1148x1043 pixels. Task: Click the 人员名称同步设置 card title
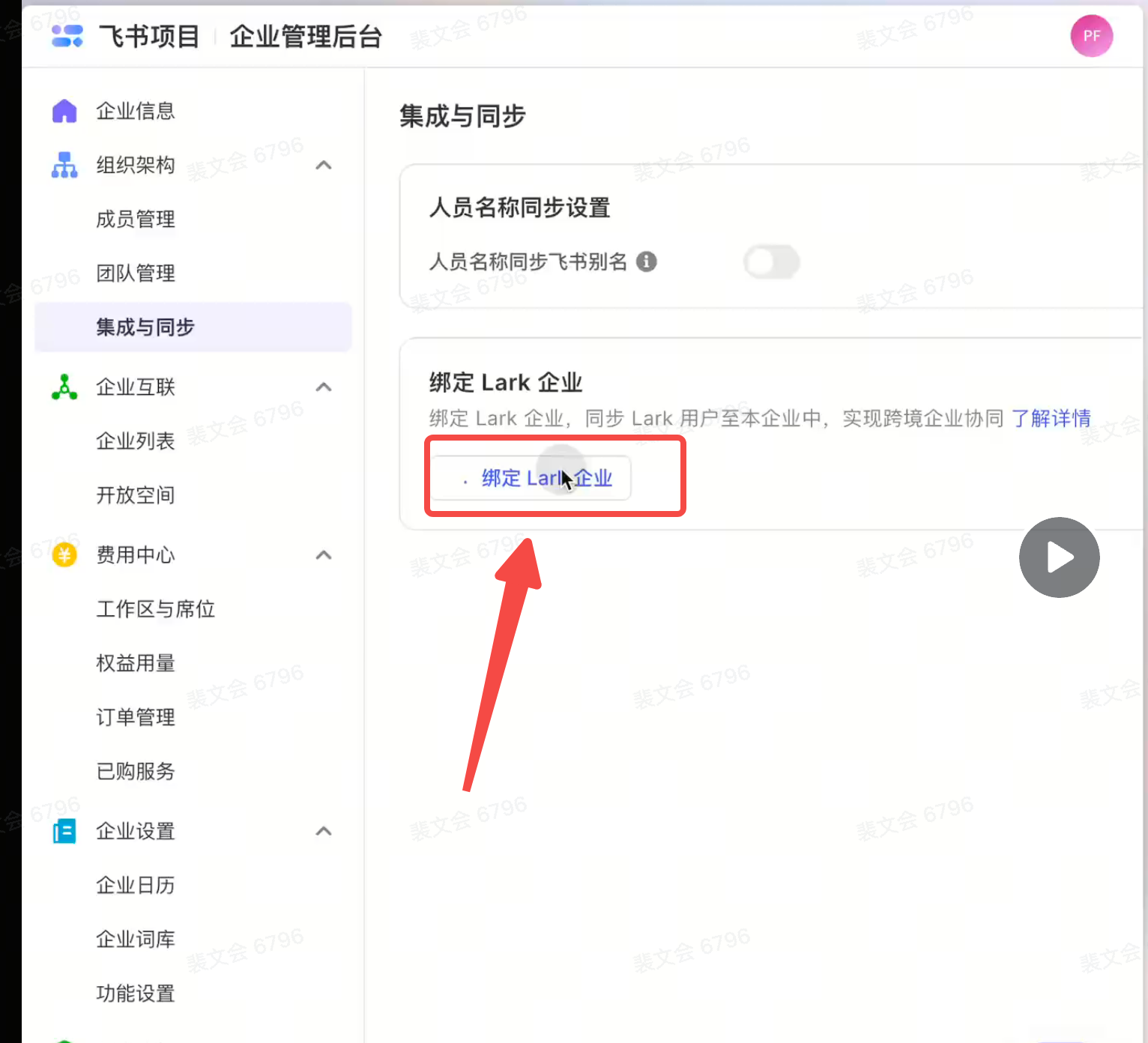click(520, 207)
